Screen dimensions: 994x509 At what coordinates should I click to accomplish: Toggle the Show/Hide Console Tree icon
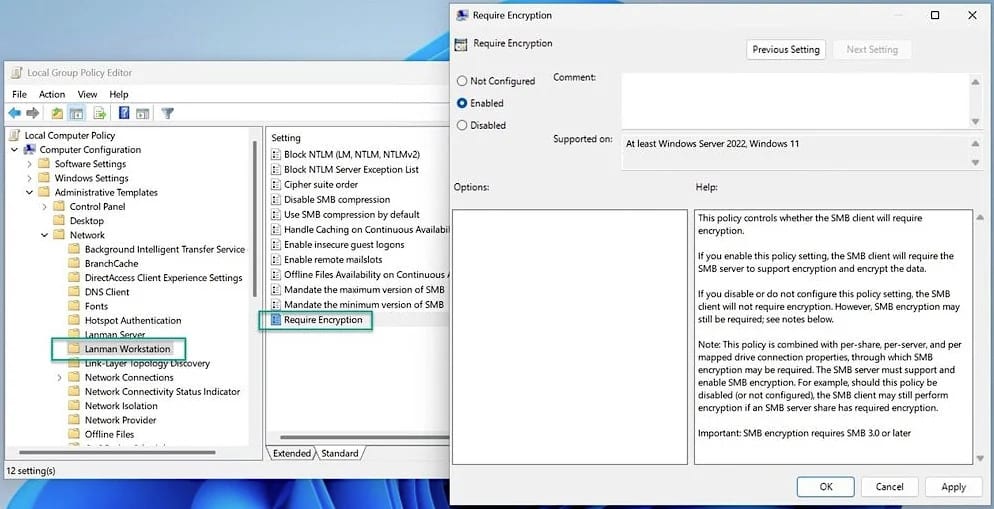[77, 113]
